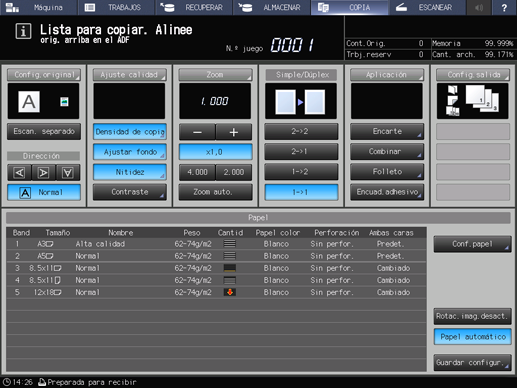The image size is (517, 388).
Task: Click tray 4 paper quantity indicator icon
Action: click(x=230, y=280)
